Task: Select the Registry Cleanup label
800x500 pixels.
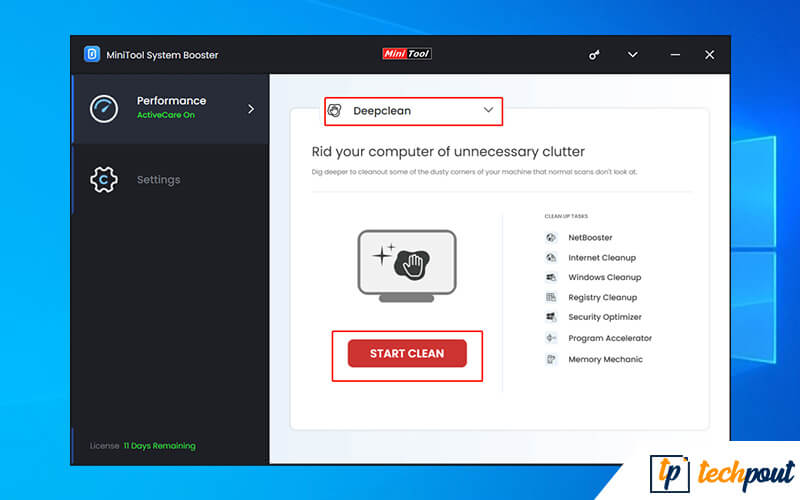Action: click(603, 297)
